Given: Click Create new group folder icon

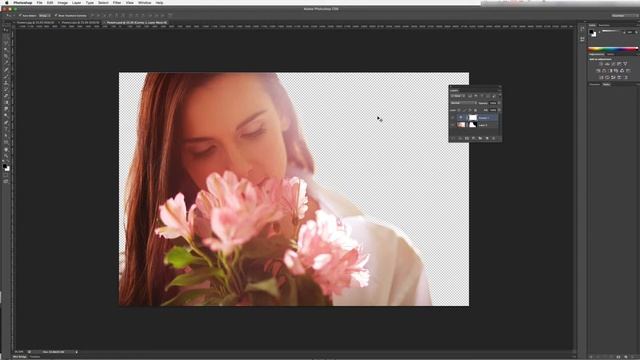Looking at the screenshot, I should pyautogui.click(x=480, y=138).
